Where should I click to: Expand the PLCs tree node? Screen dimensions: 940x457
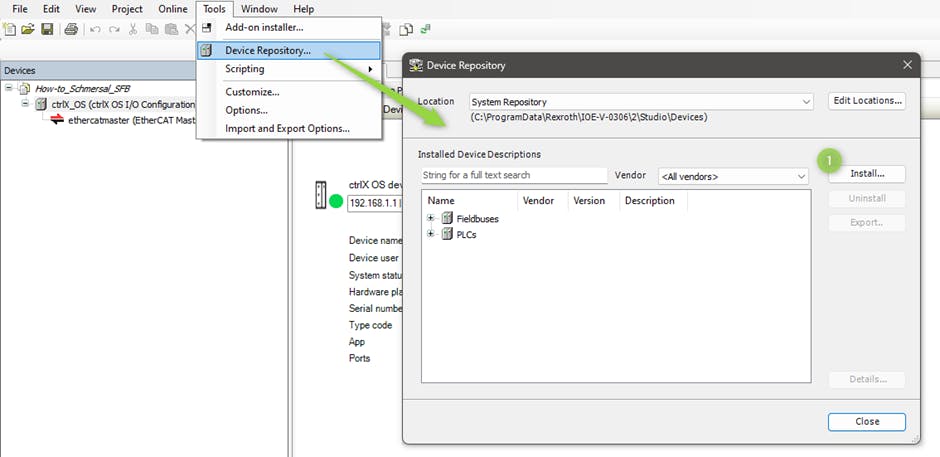coord(431,234)
